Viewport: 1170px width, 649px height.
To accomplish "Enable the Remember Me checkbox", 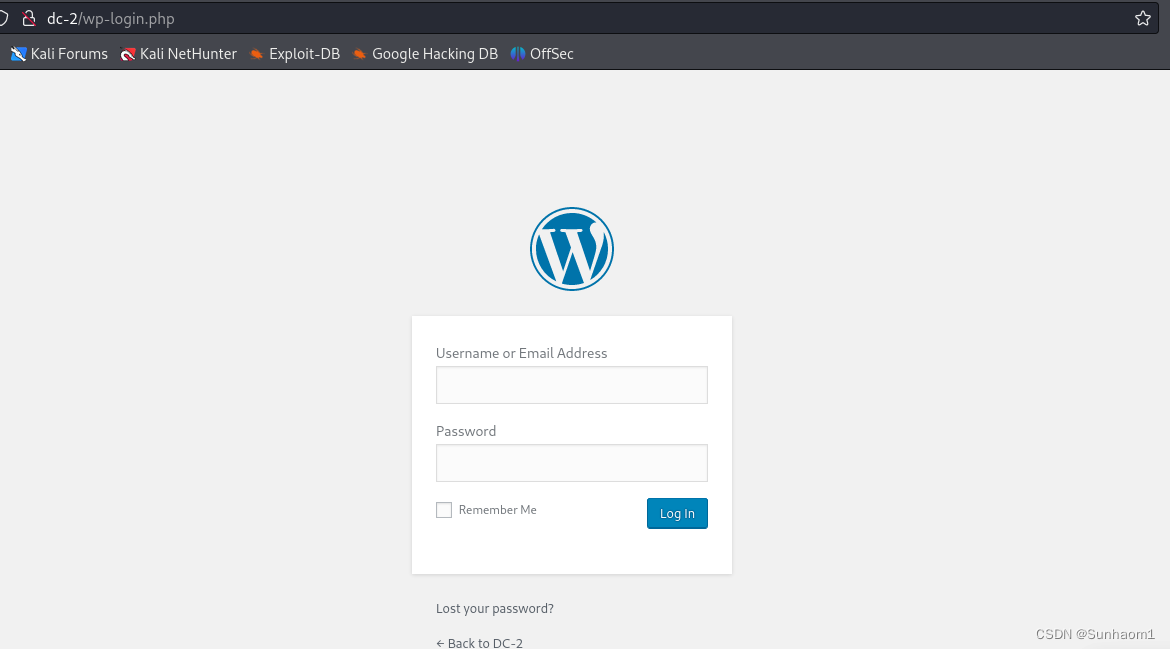I will 444,510.
